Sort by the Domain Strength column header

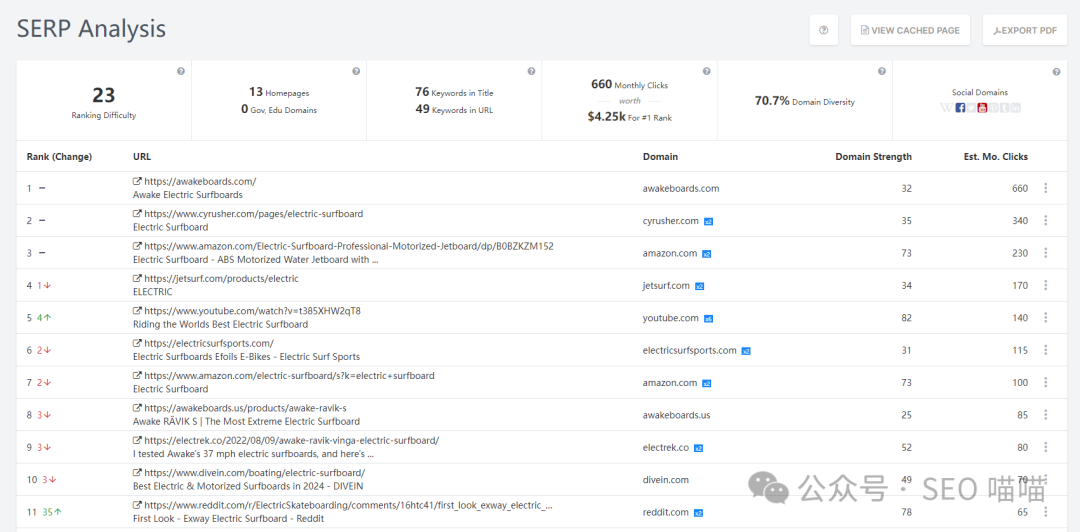point(873,157)
